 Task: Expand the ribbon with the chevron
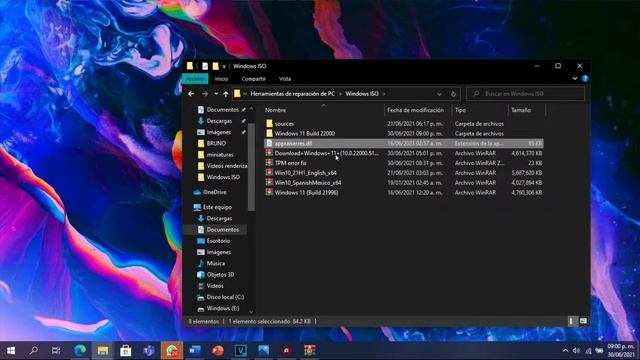coord(575,78)
